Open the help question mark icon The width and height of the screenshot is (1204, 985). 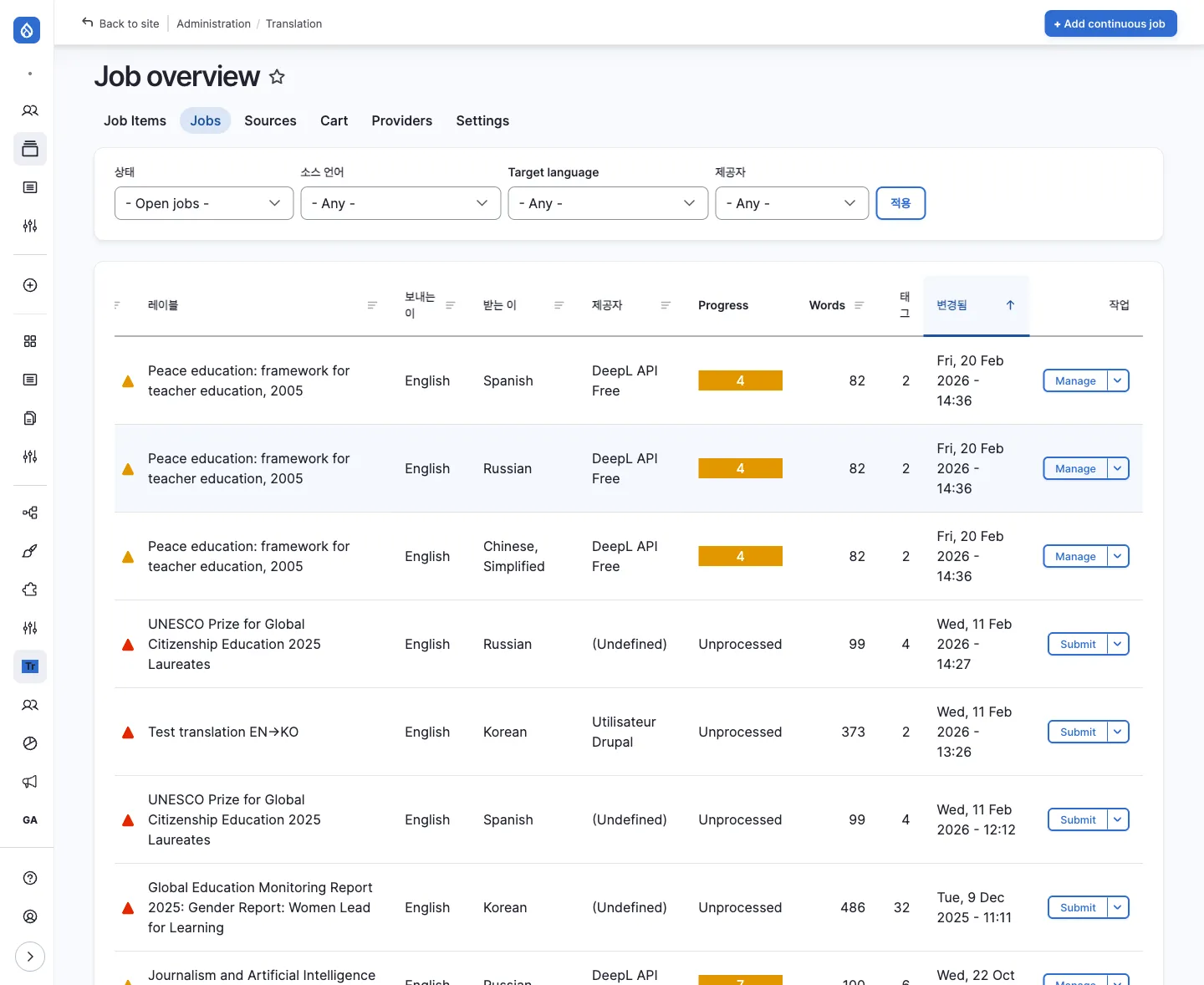30,878
